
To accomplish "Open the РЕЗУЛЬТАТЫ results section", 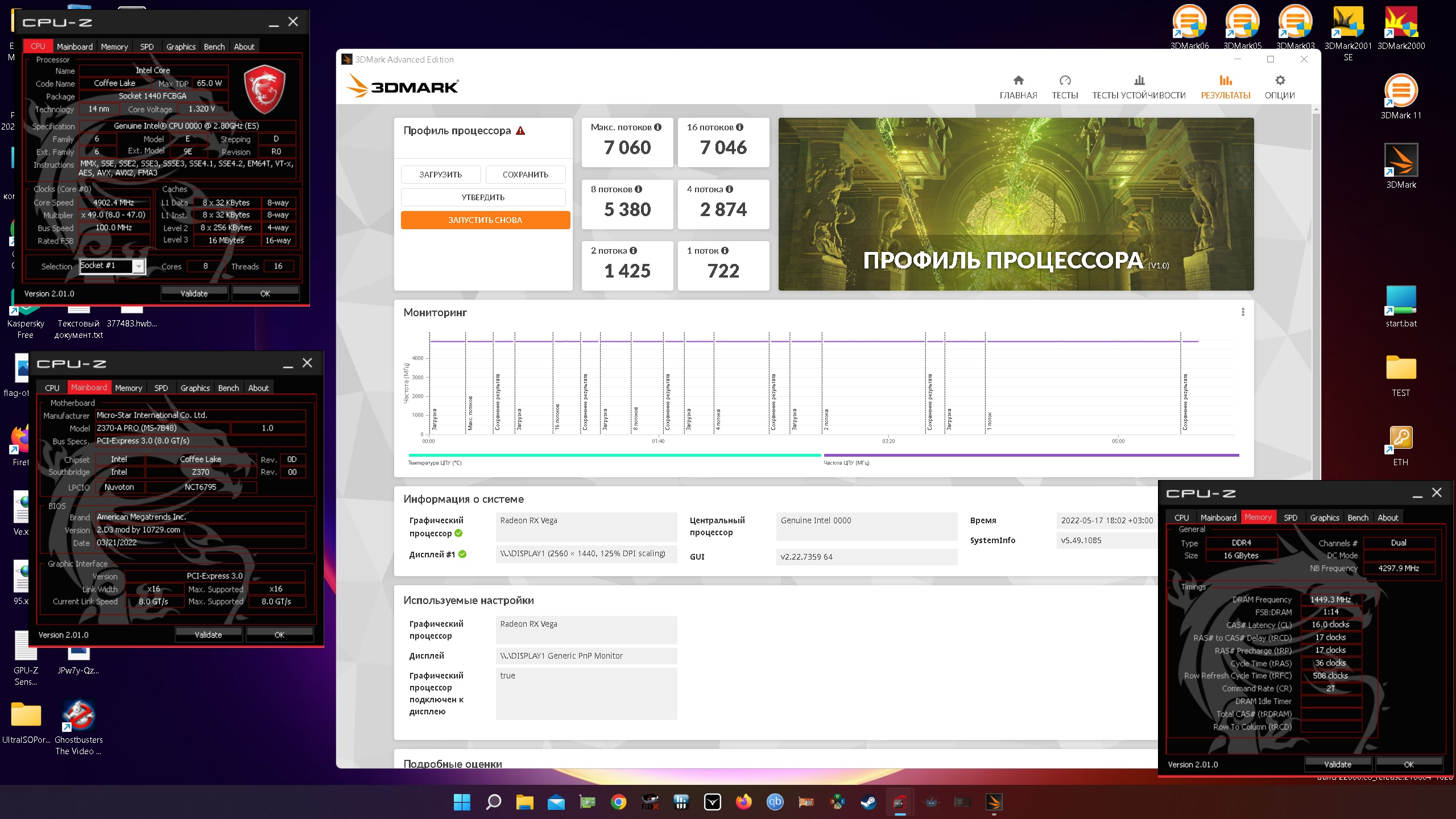I will (1225, 87).
